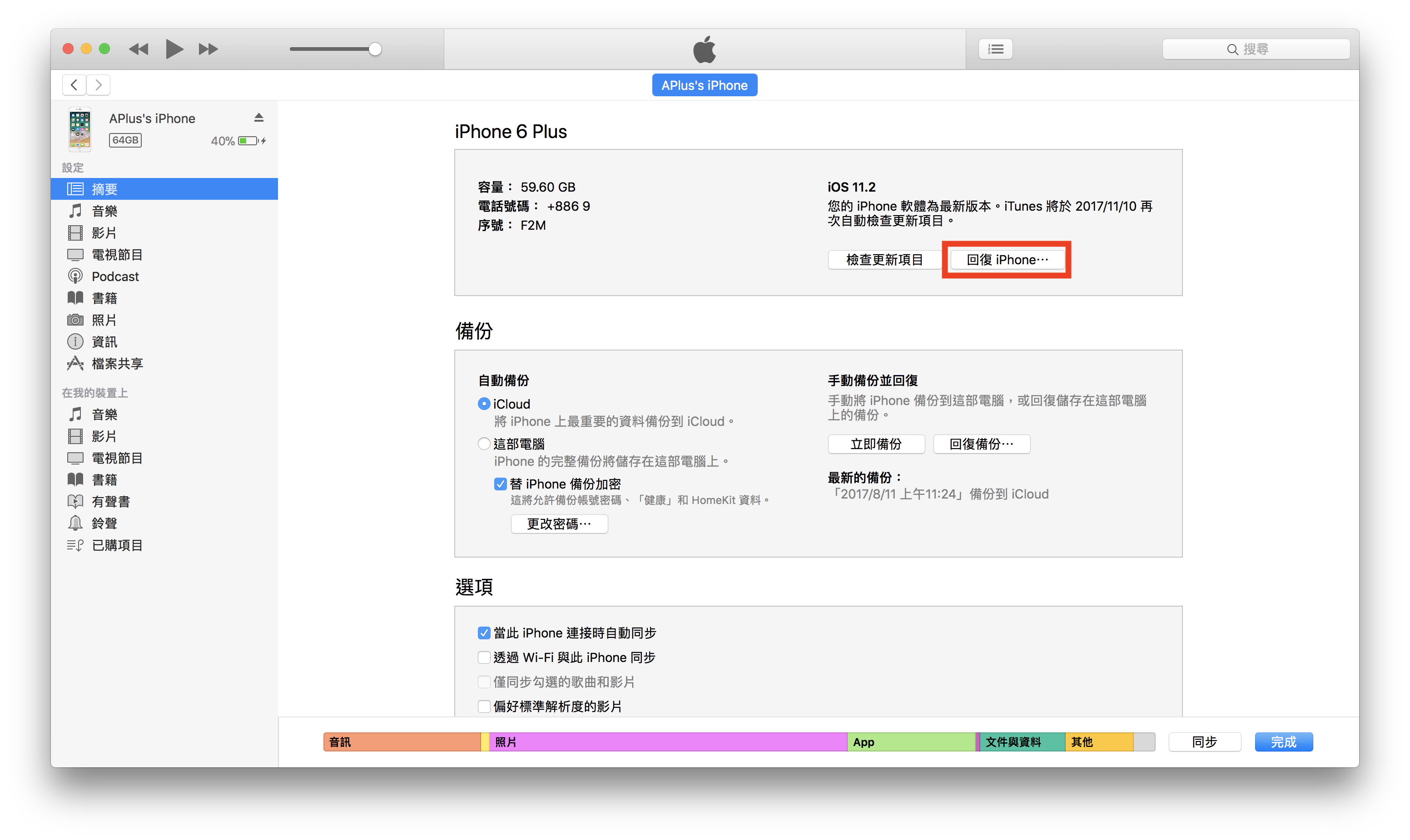Go forward with the right chevron
1410x840 pixels.
click(99, 85)
